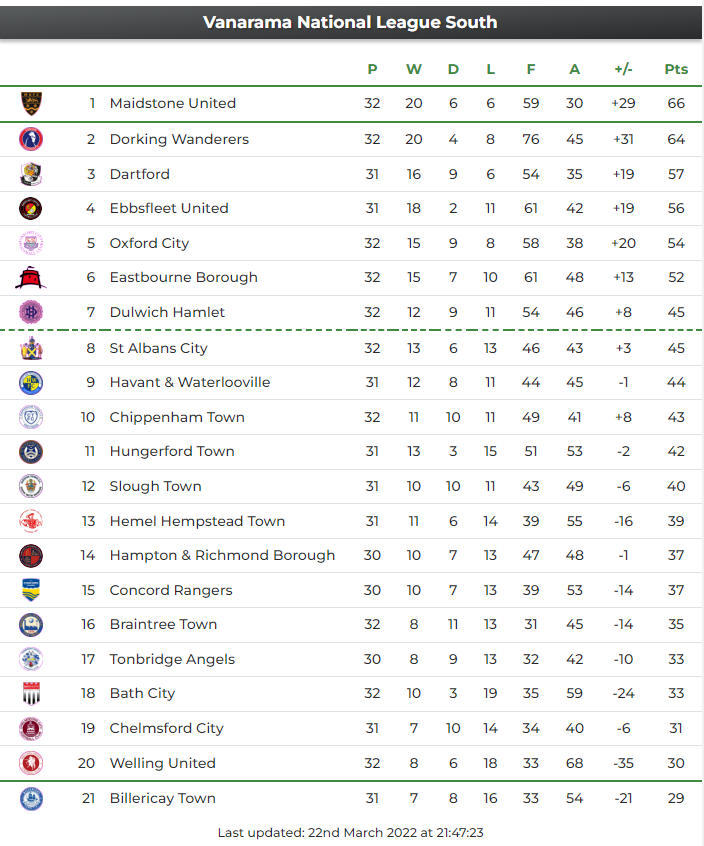This screenshot has width=704, height=846.
Task: Click the Welling United club crest
Action: coord(31,763)
